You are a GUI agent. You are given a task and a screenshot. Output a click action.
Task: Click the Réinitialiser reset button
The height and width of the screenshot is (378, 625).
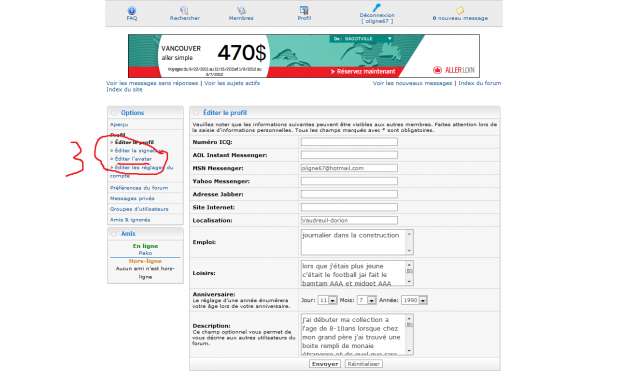tap(364, 364)
